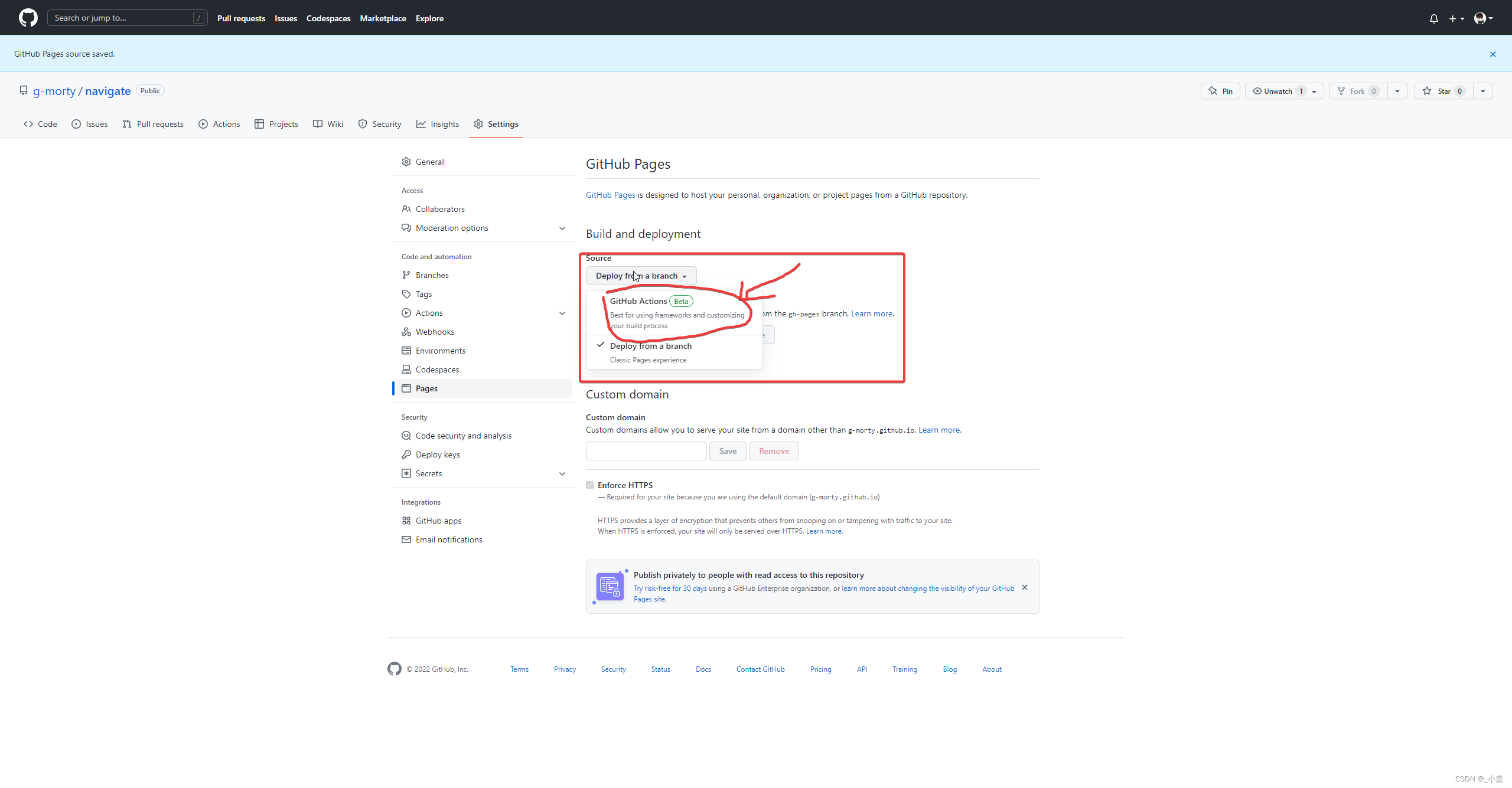Switch to the repository Actions tab
This screenshot has height=788, width=1512.
tap(219, 124)
